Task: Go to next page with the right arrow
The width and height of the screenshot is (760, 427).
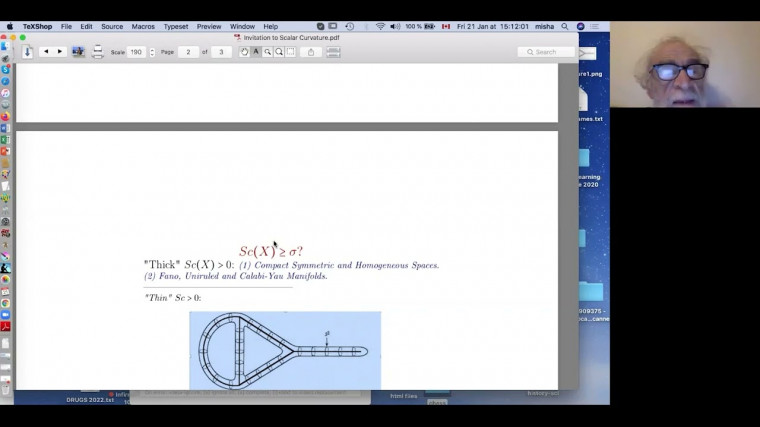Action: tap(60, 51)
